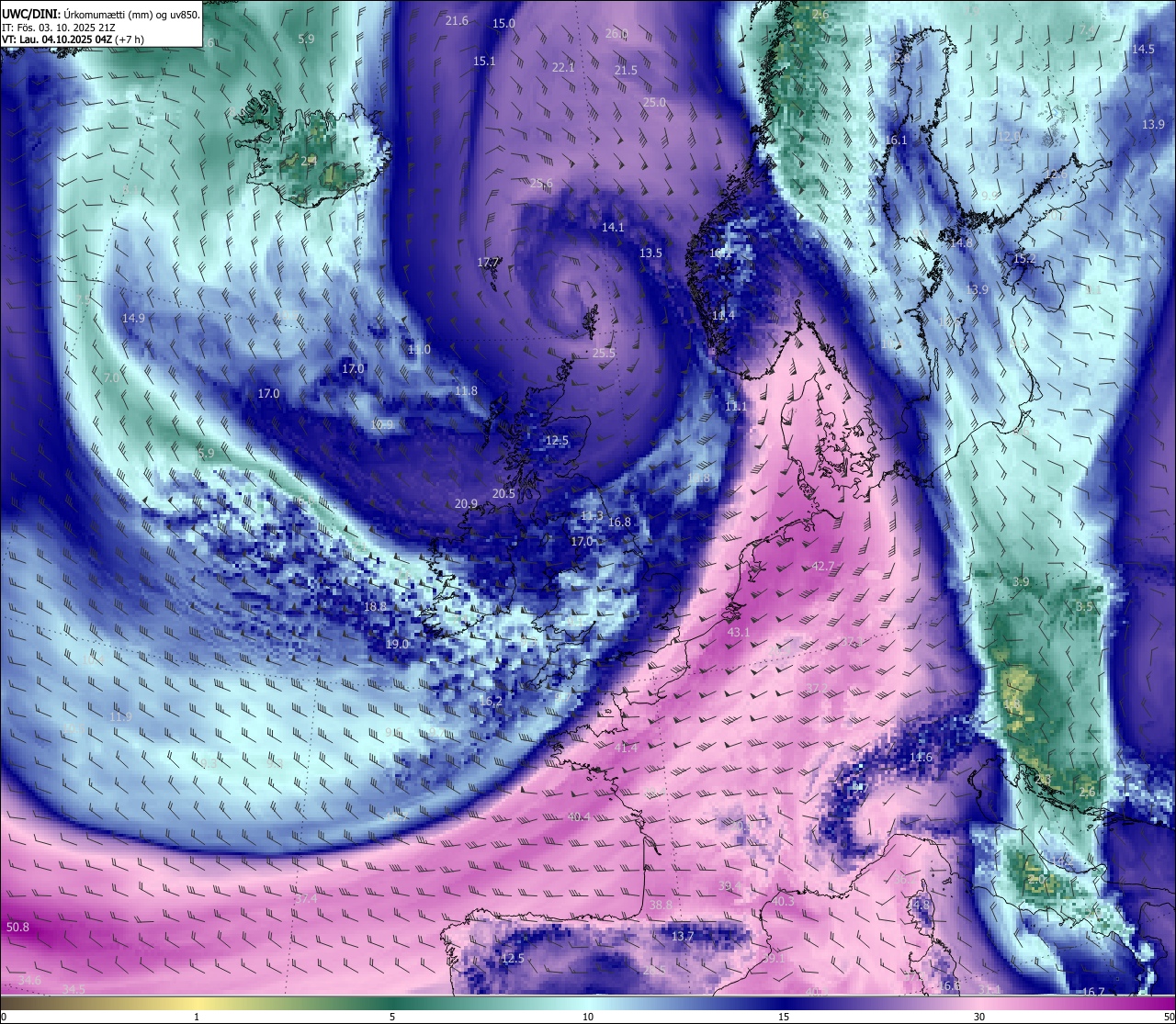The width and height of the screenshot is (1176, 1024).
Task: Click the 10 tick on the color scale
Action: pyautogui.click(x=588, y=1017)
